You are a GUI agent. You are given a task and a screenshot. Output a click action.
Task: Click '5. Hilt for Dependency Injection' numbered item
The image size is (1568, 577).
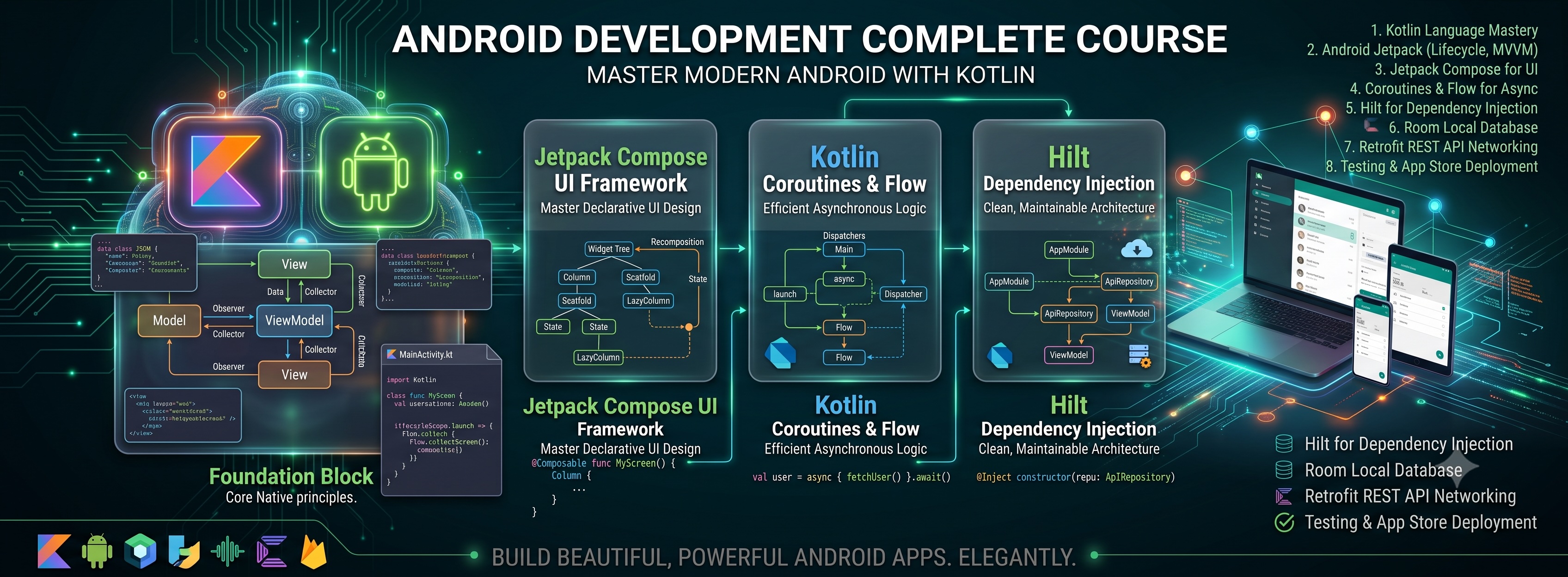(1441, 108)
